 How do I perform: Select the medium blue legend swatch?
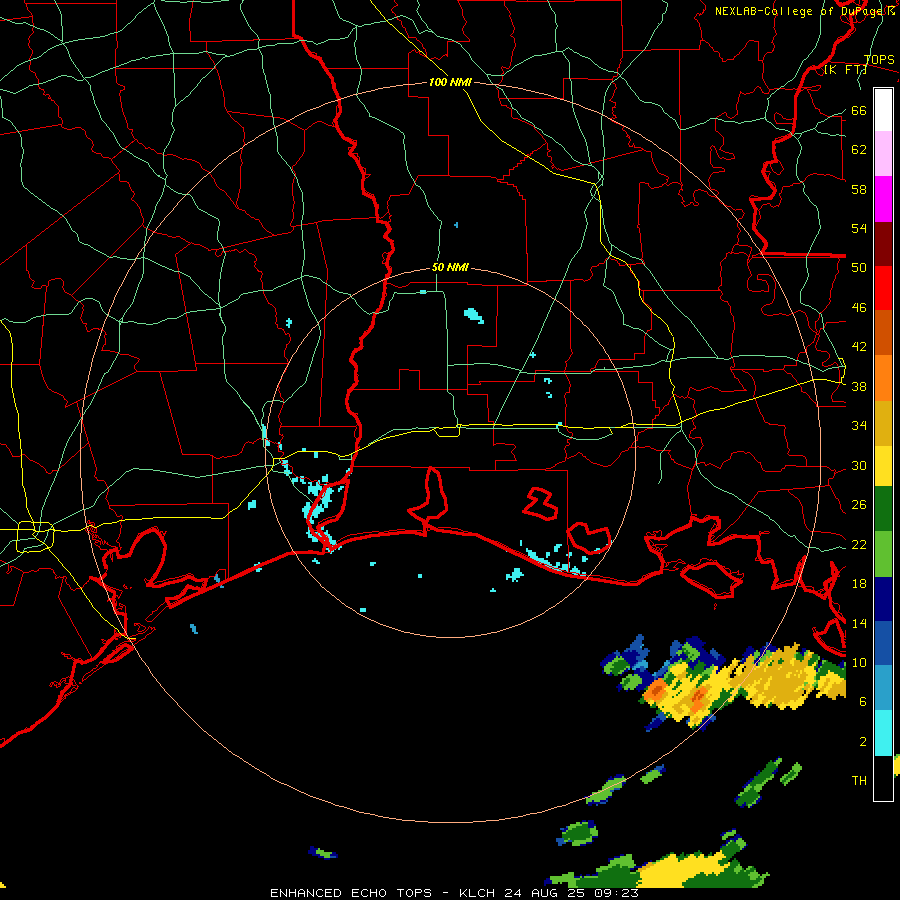pyautogui.click(x=883, y=643)
